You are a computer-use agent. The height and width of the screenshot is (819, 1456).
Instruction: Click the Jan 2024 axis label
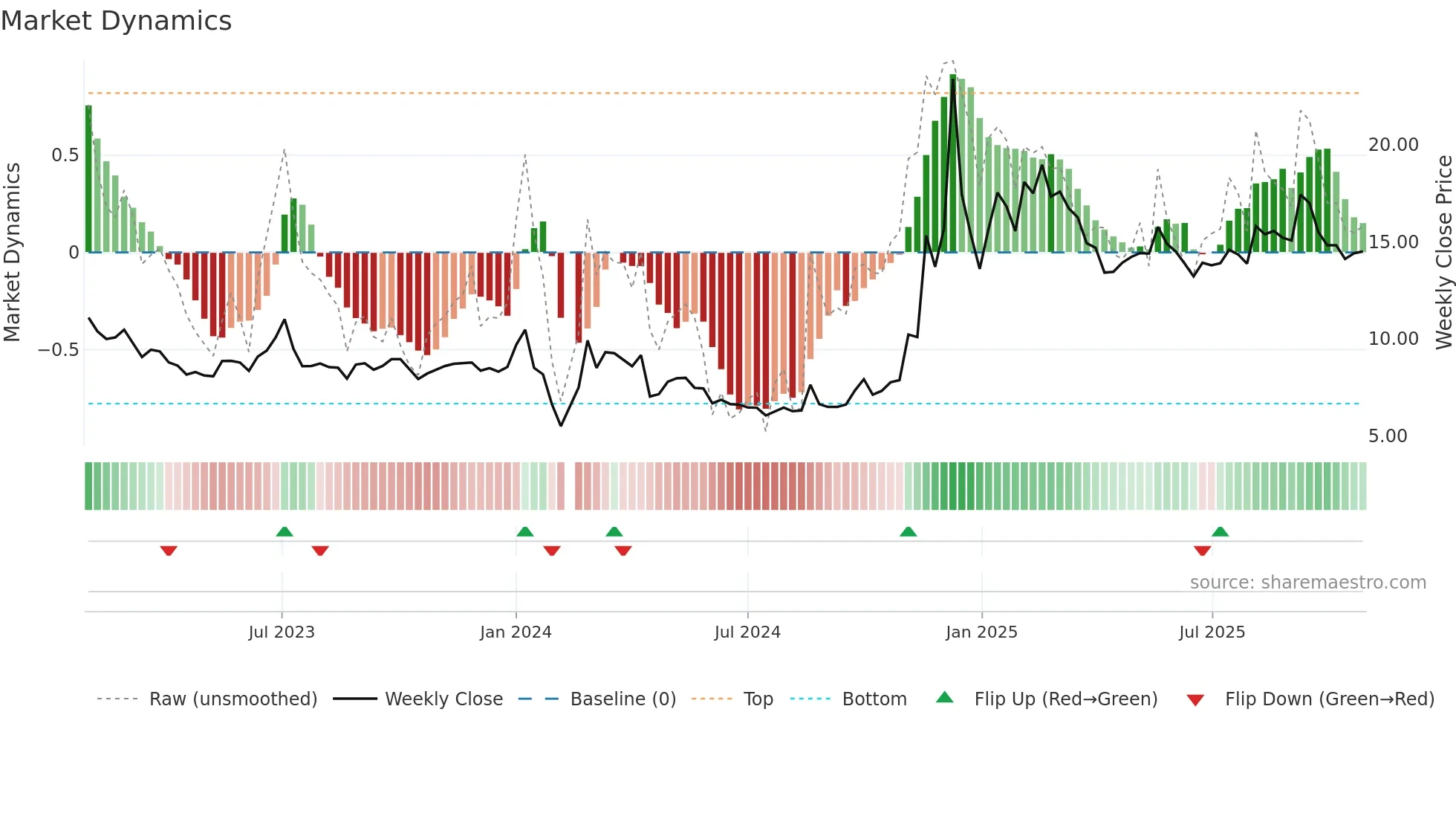pos(516,632)
